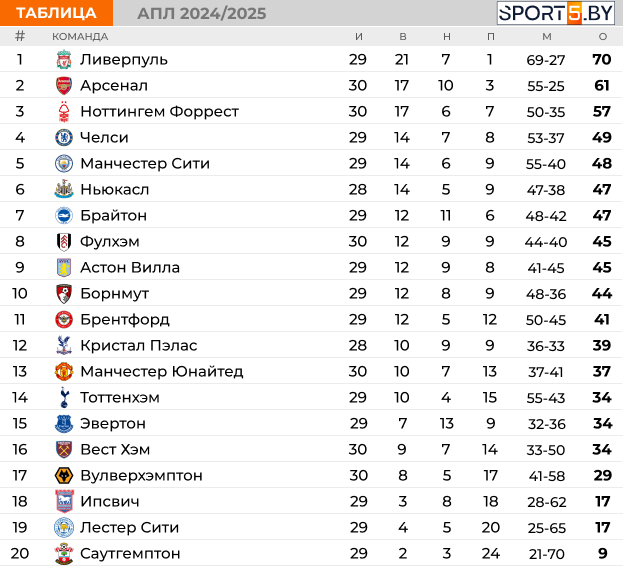This screenshot has width=623, height=566.
Task: Click the Newcastle crest icon
Action: 64,189
